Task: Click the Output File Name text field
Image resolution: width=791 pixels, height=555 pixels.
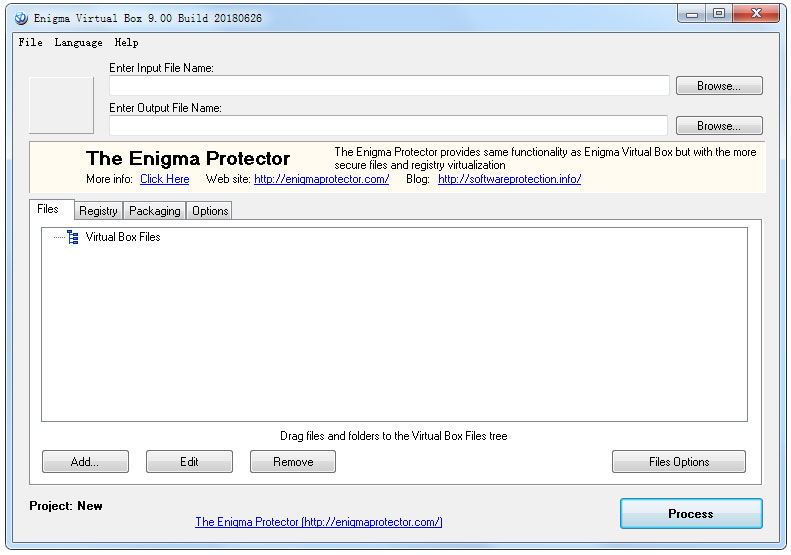Action: coord(388,126)
